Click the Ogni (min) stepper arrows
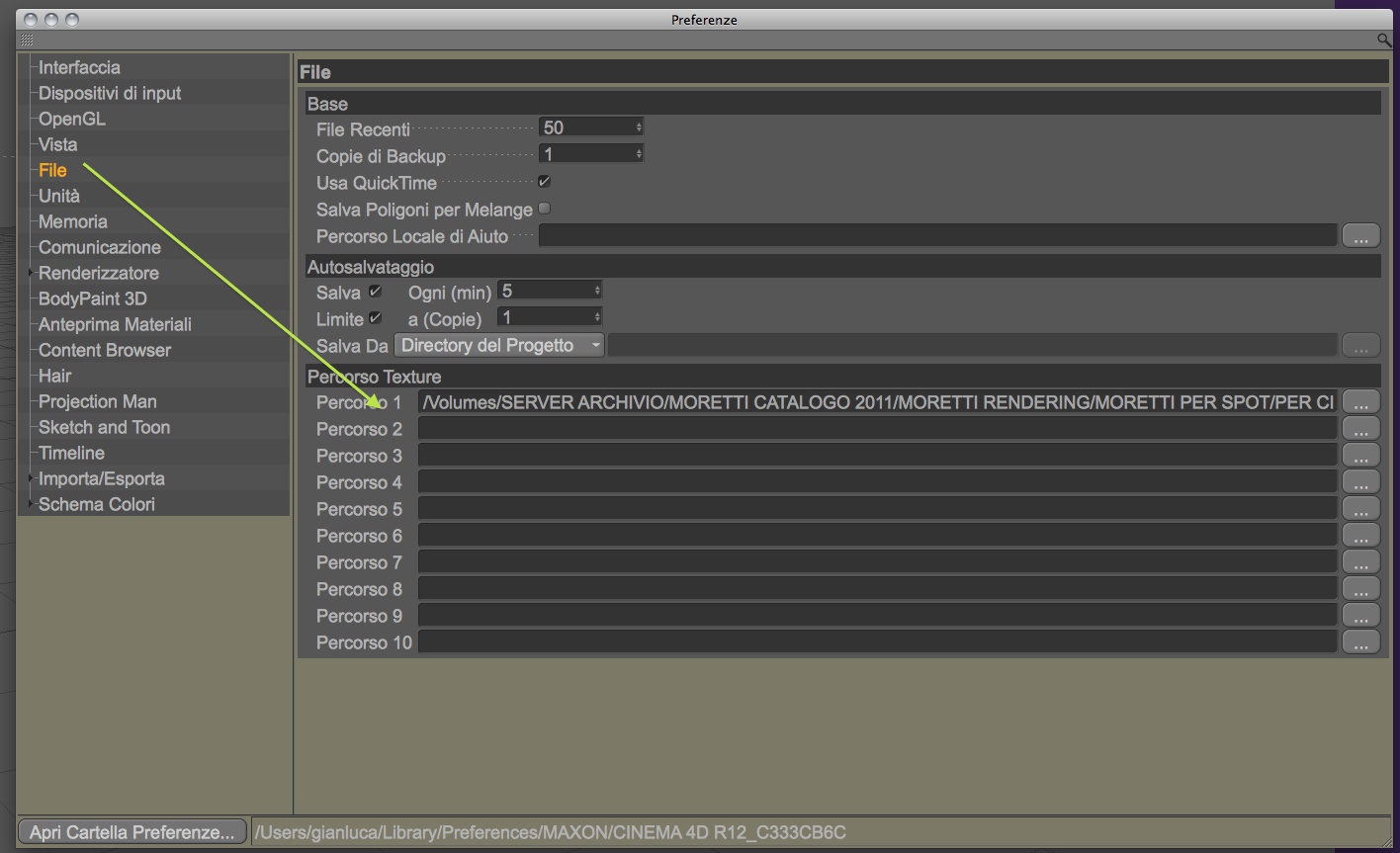1400x853 pixels. click(597, 291)
